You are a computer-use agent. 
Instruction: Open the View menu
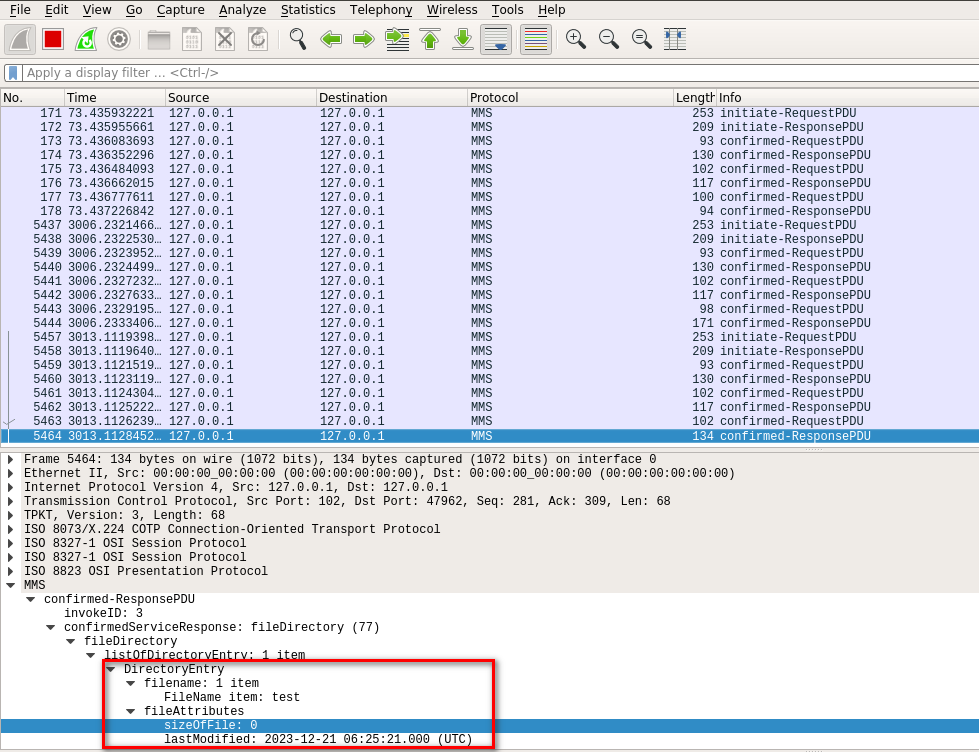97,10
